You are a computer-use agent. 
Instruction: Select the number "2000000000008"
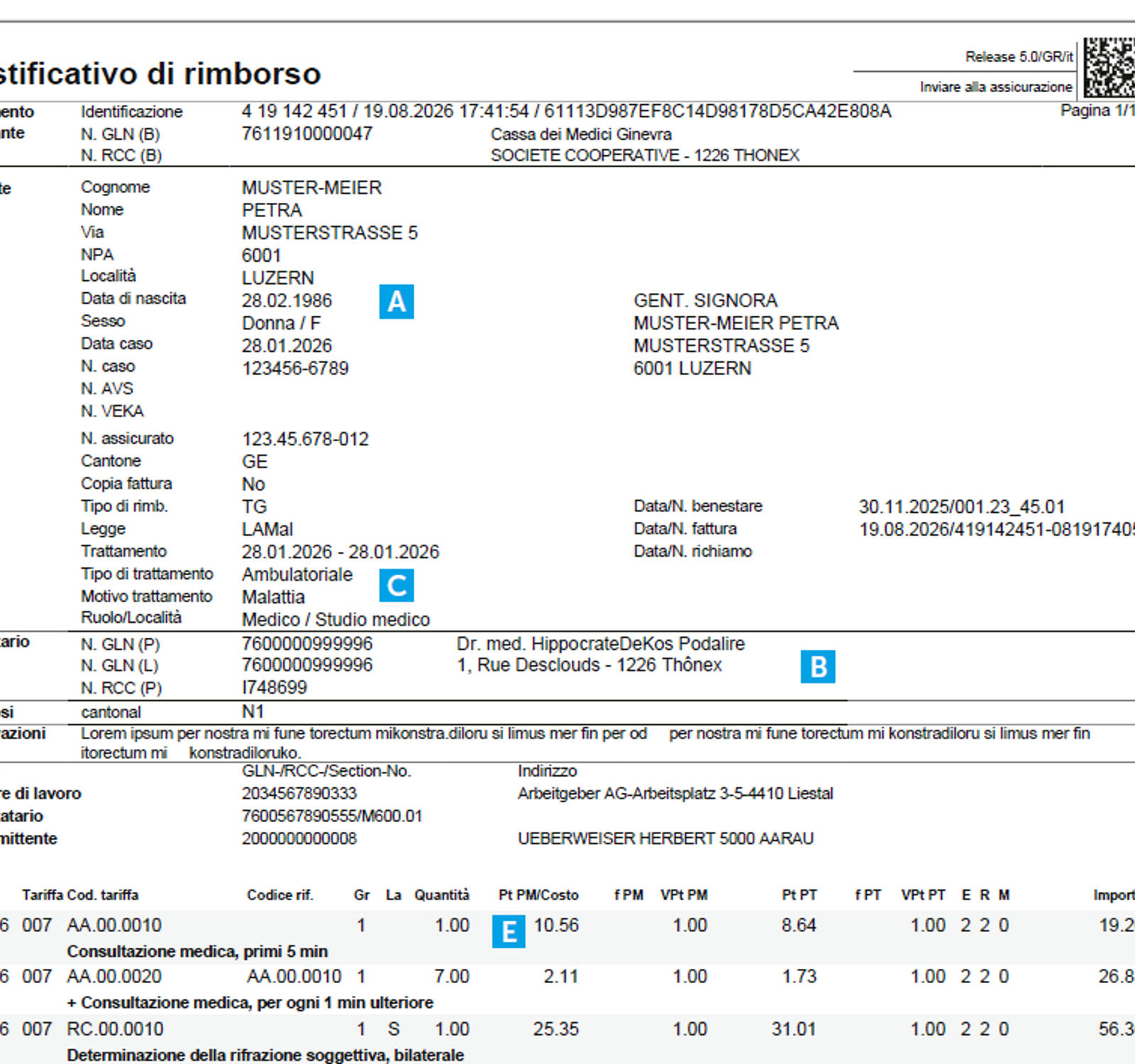[299, 839]
